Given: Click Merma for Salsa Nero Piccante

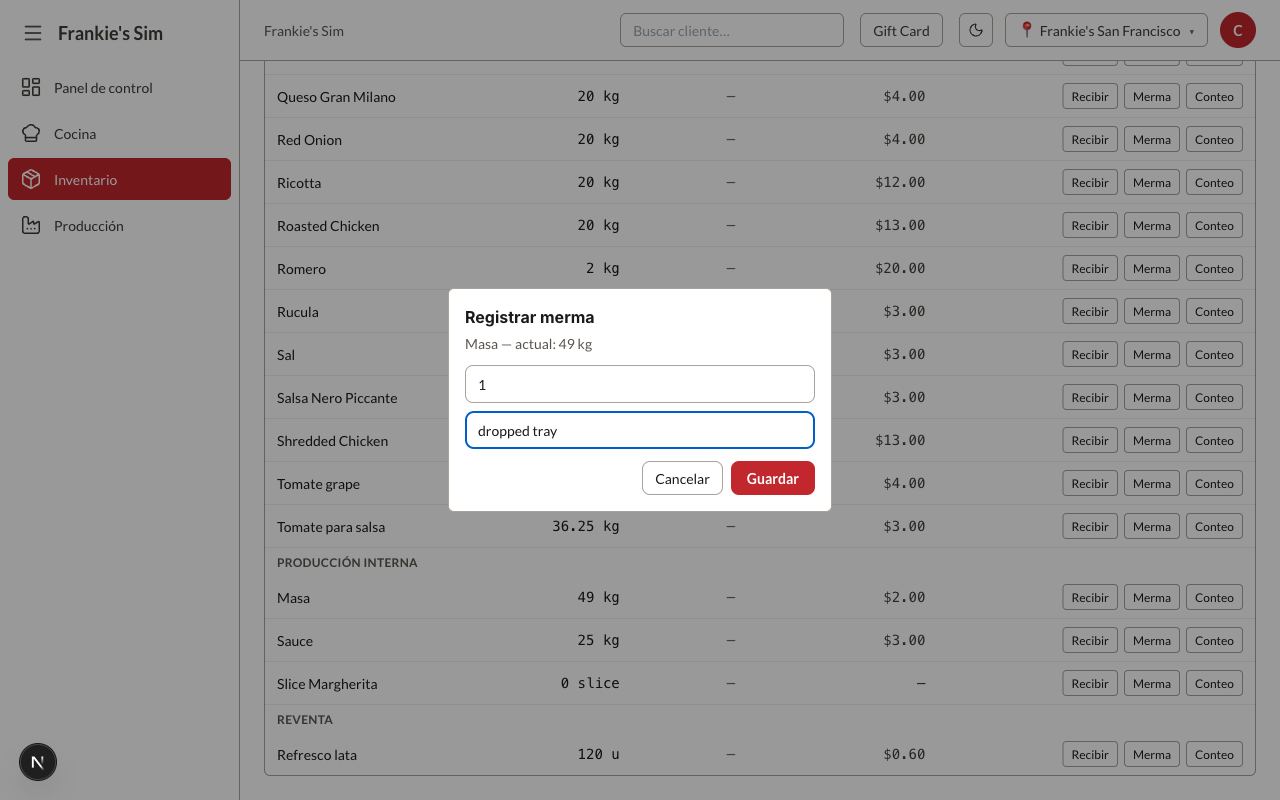Looking at the screenshot, I should point(1152,398).
